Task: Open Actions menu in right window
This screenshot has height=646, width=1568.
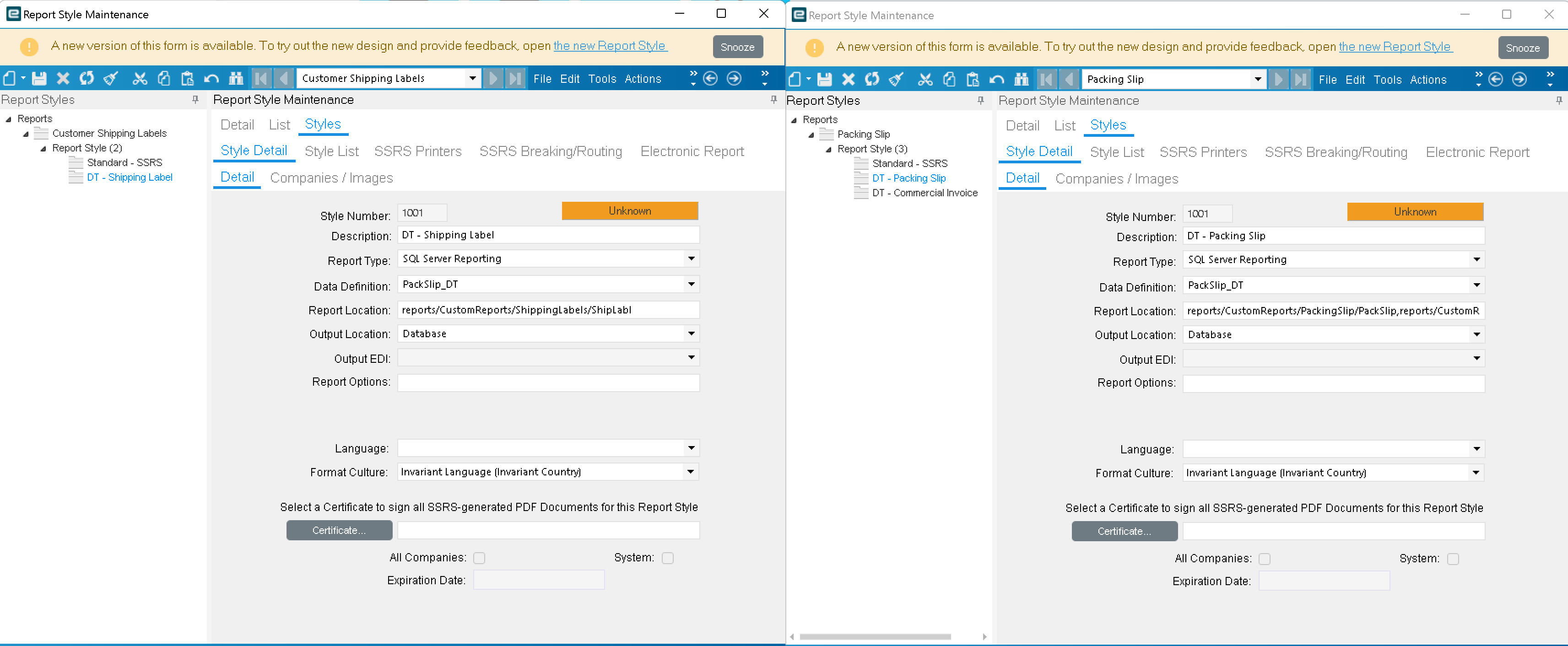Action: click(1427, 80)
